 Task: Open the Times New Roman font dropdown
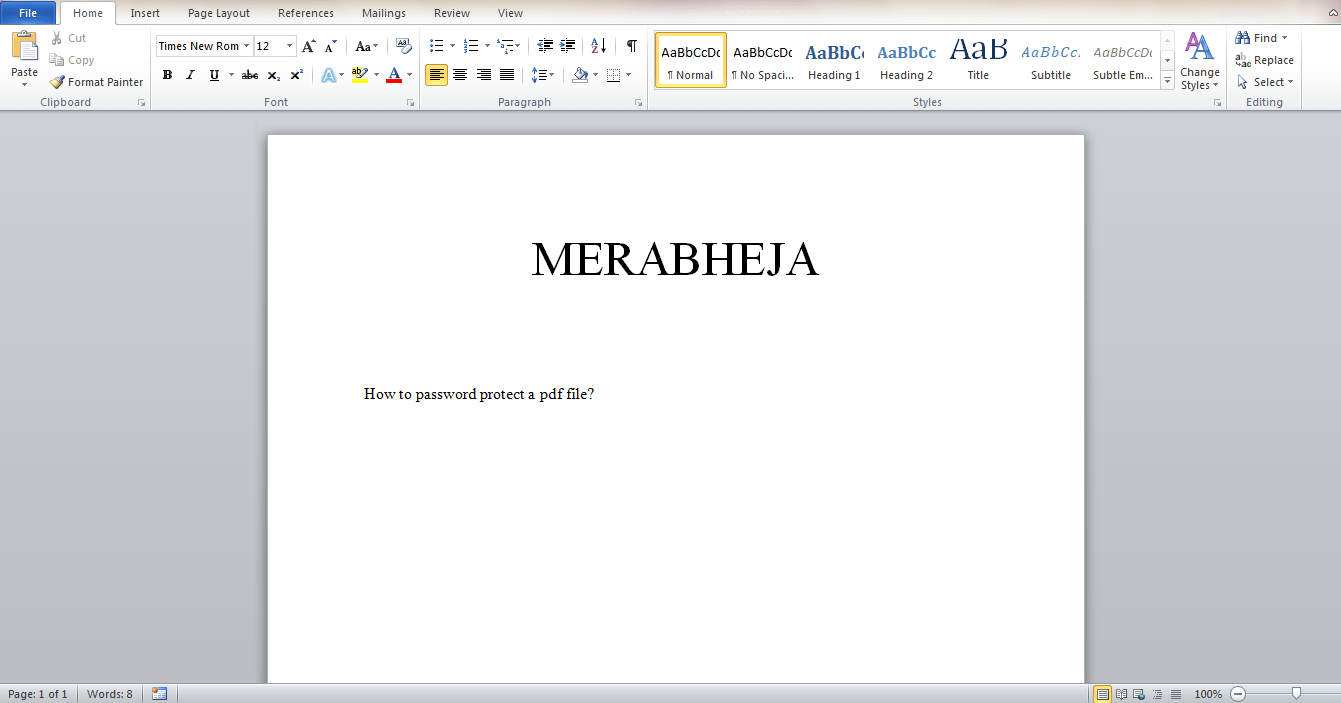pyautogui.click(x=247, y=46)
